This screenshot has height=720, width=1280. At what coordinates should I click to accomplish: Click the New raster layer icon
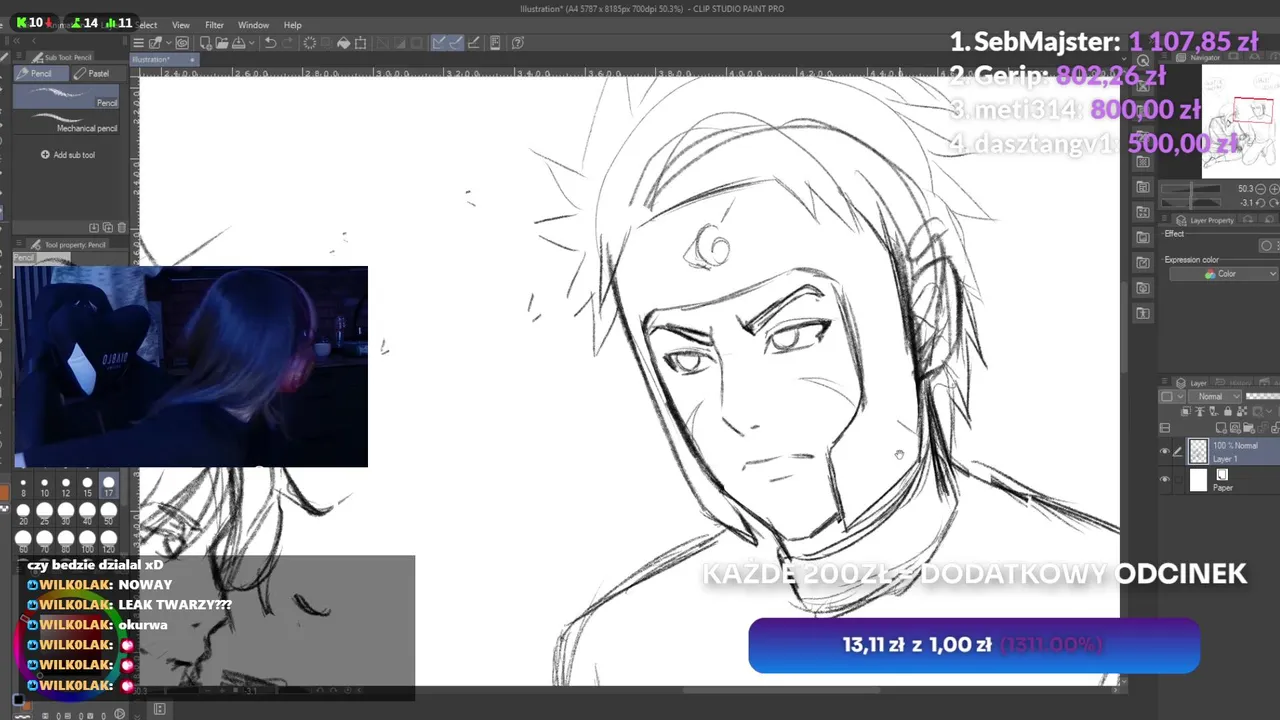click(x=1221, y=428)
